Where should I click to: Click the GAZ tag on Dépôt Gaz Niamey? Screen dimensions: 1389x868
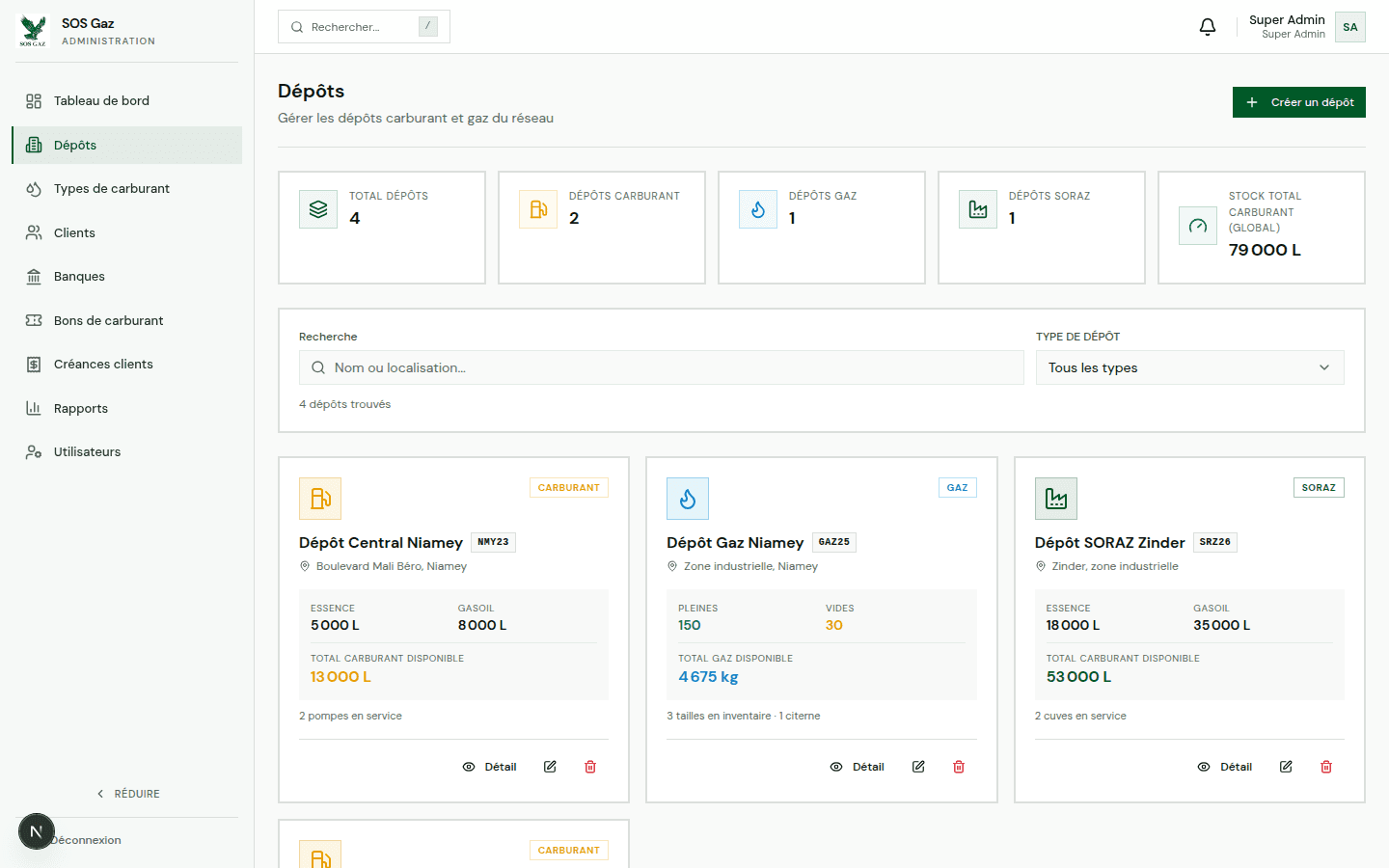tap(957, 488)
